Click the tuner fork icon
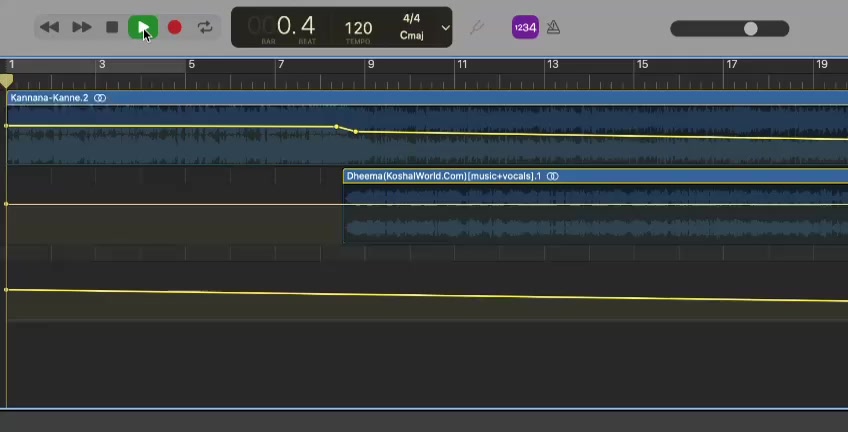This screenshot has height=432, width=848. [x=476, y=28]
